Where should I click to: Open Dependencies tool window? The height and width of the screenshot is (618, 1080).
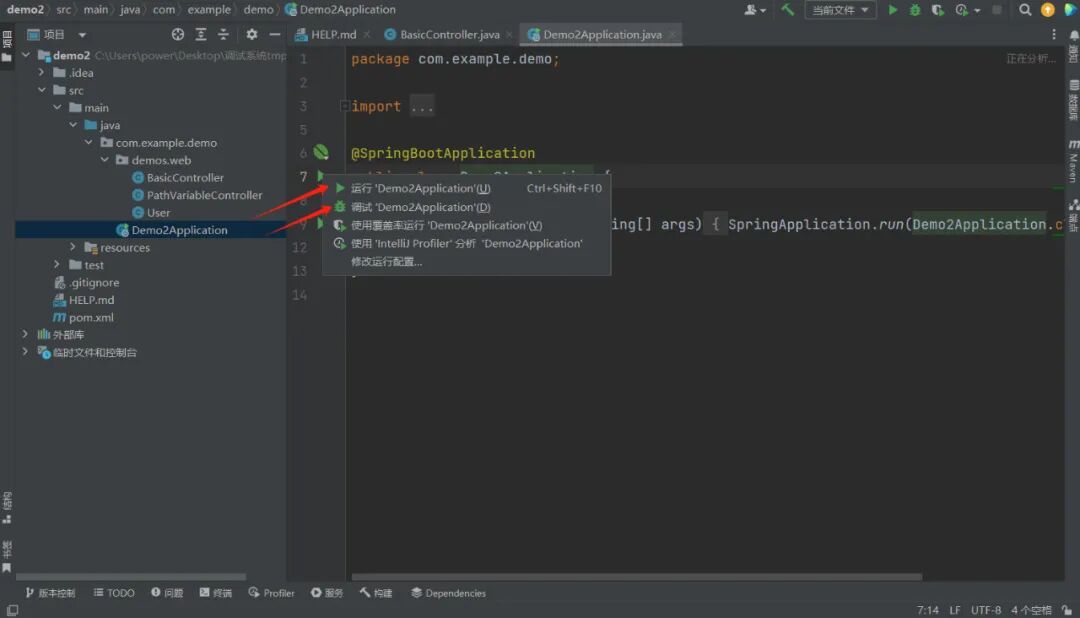[x=448, y=593]
